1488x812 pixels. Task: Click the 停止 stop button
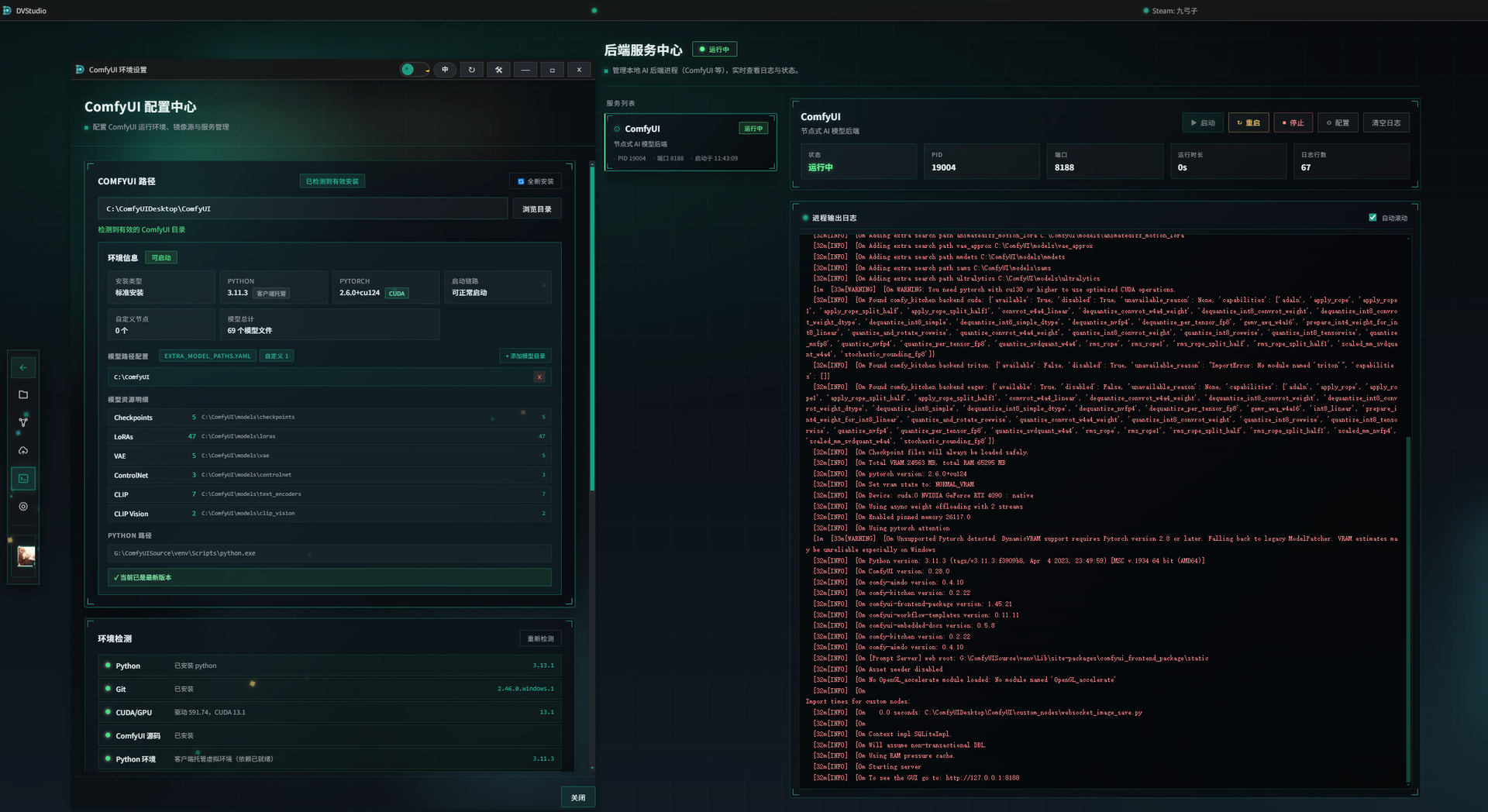tap(1293, 122)
